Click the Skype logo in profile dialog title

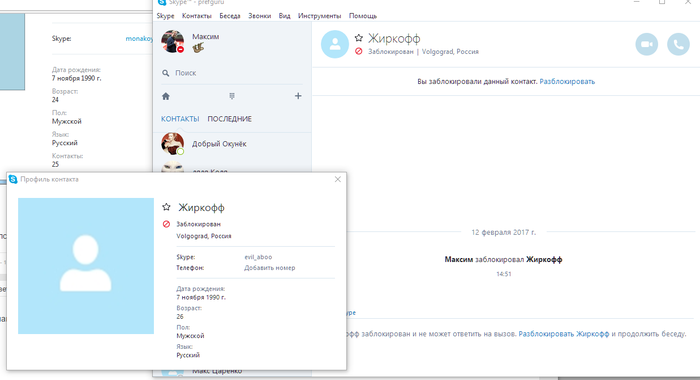13,179
